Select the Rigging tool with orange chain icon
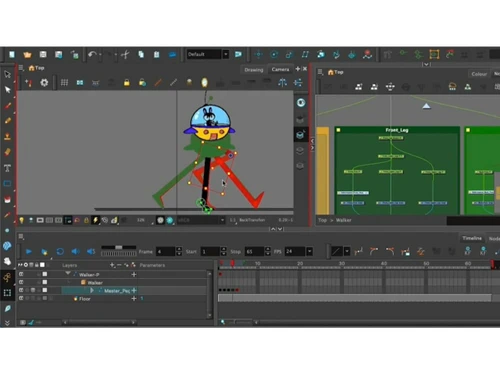The image size is (500, 375). pos(7,277)
